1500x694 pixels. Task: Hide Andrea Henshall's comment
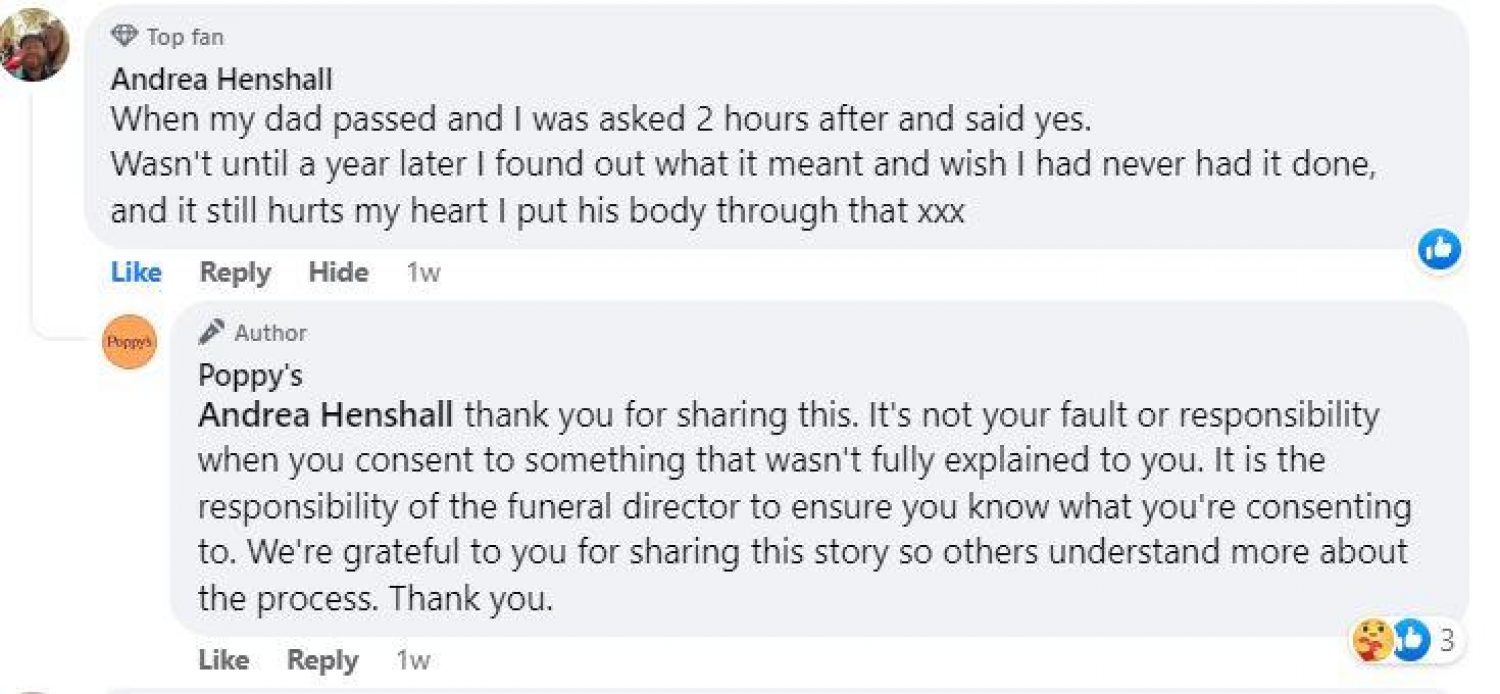point(339,272)
